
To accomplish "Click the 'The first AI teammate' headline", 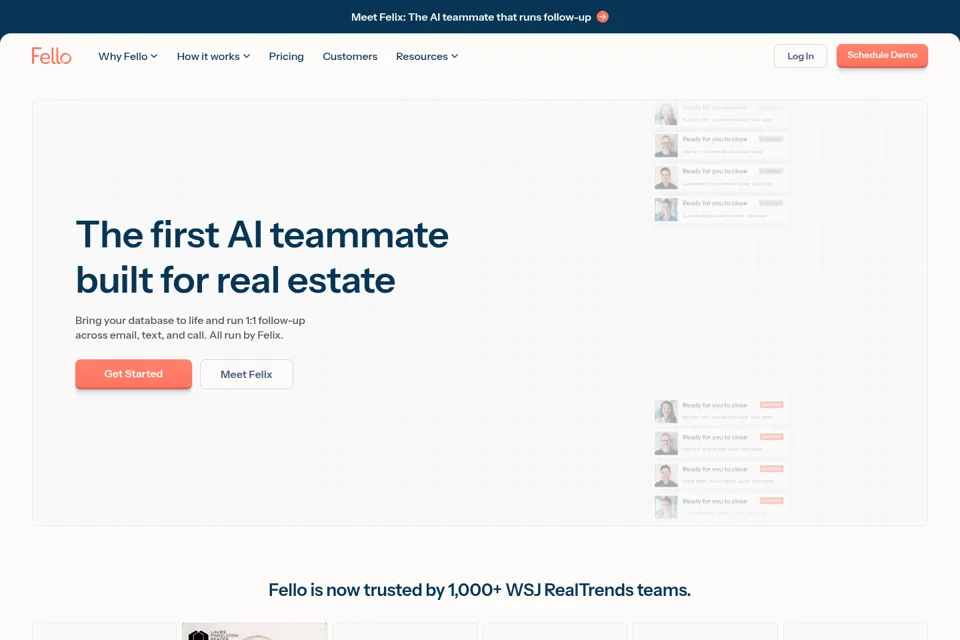I will [x=262, y=257].
